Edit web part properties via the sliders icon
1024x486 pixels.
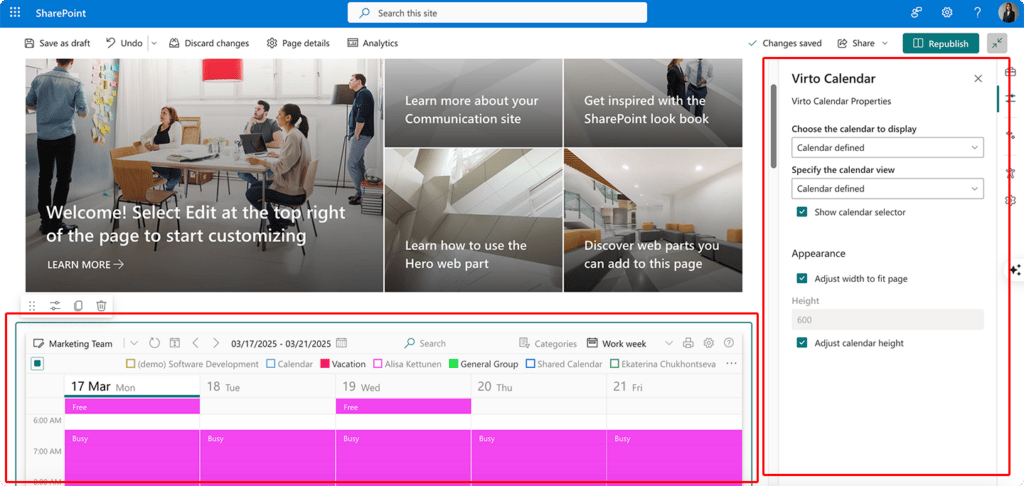tap(55, 306)
